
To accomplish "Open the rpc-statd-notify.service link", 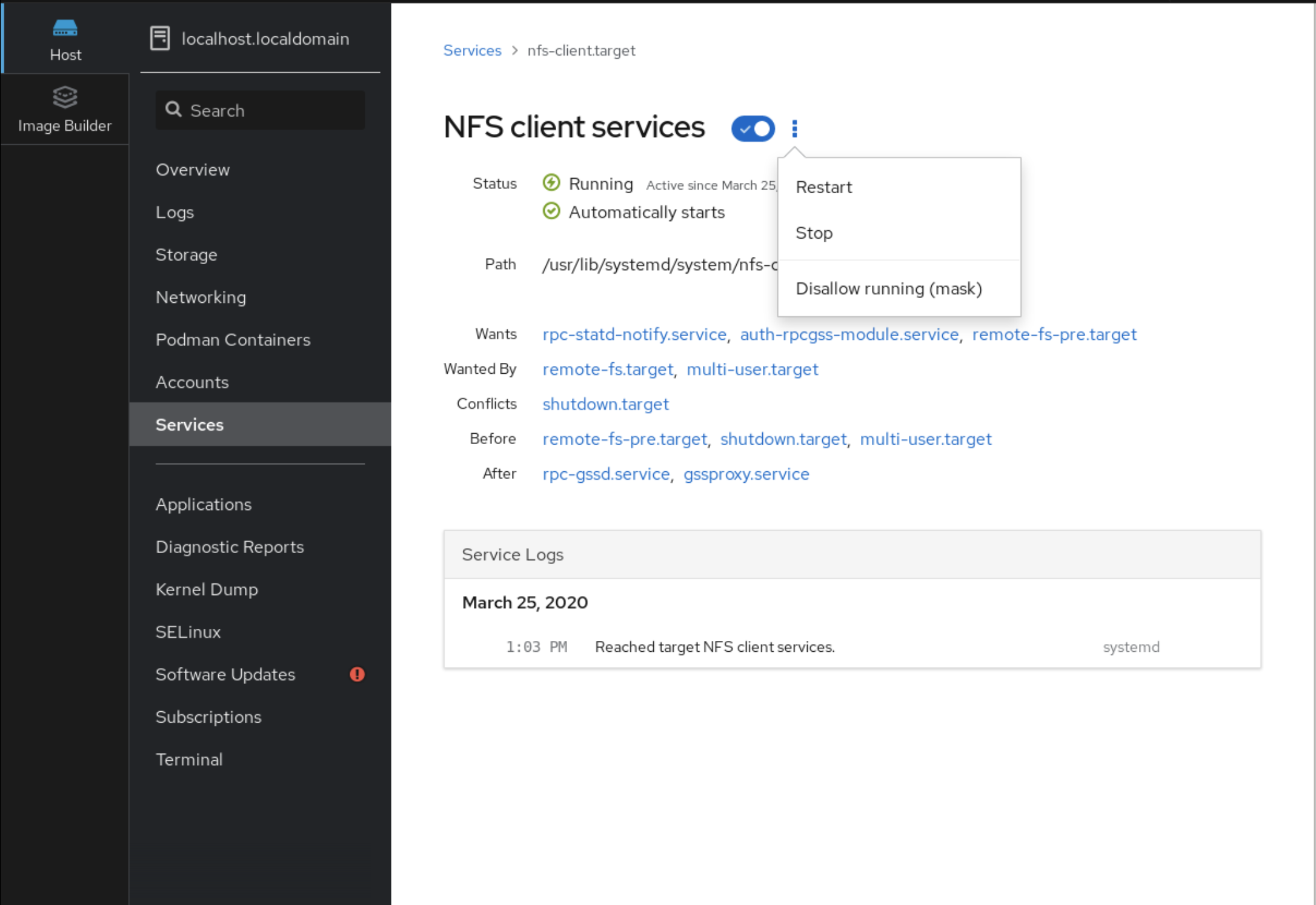I will click(x=634, y=334).
